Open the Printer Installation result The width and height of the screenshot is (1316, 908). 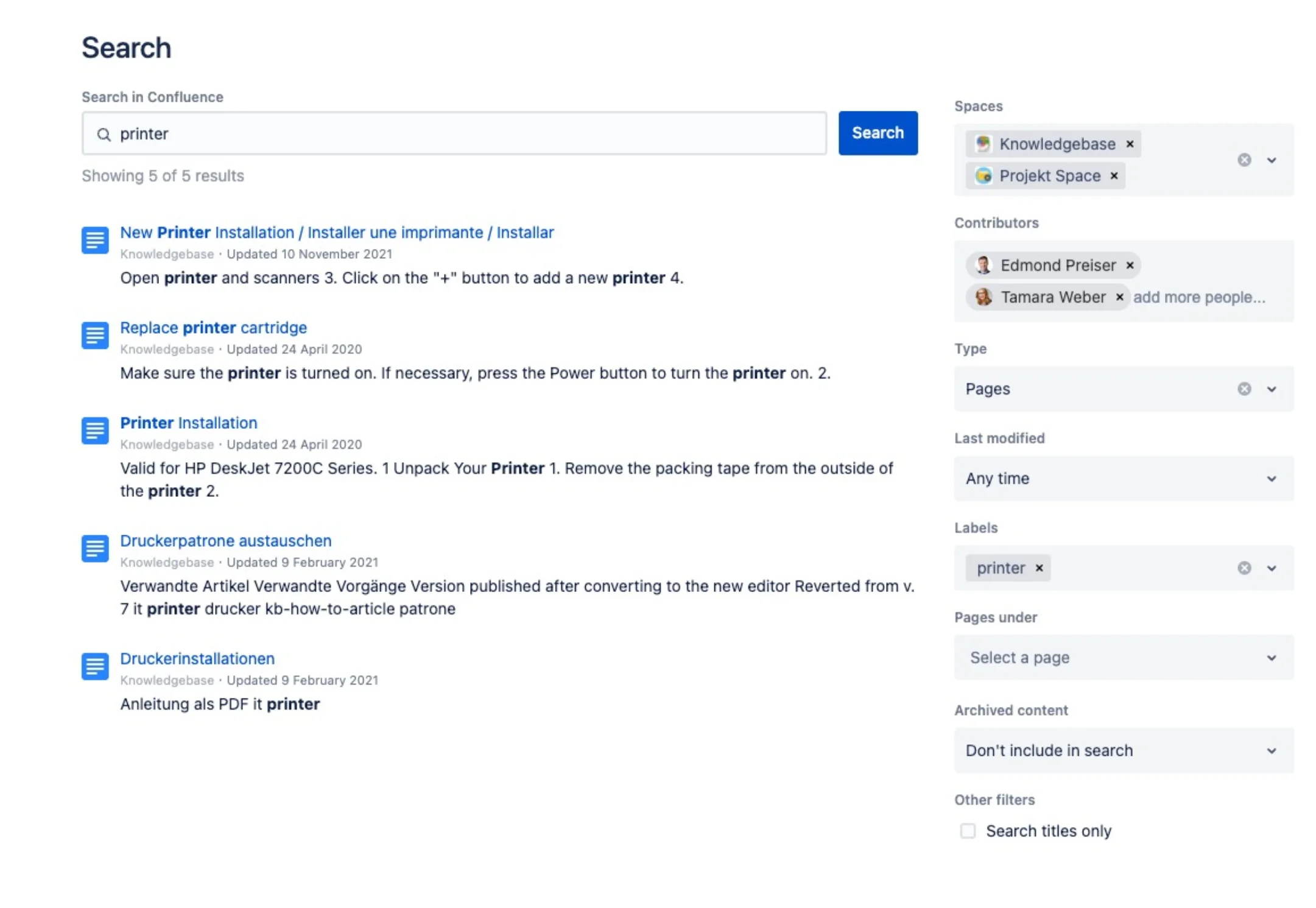tap(189, 423)
